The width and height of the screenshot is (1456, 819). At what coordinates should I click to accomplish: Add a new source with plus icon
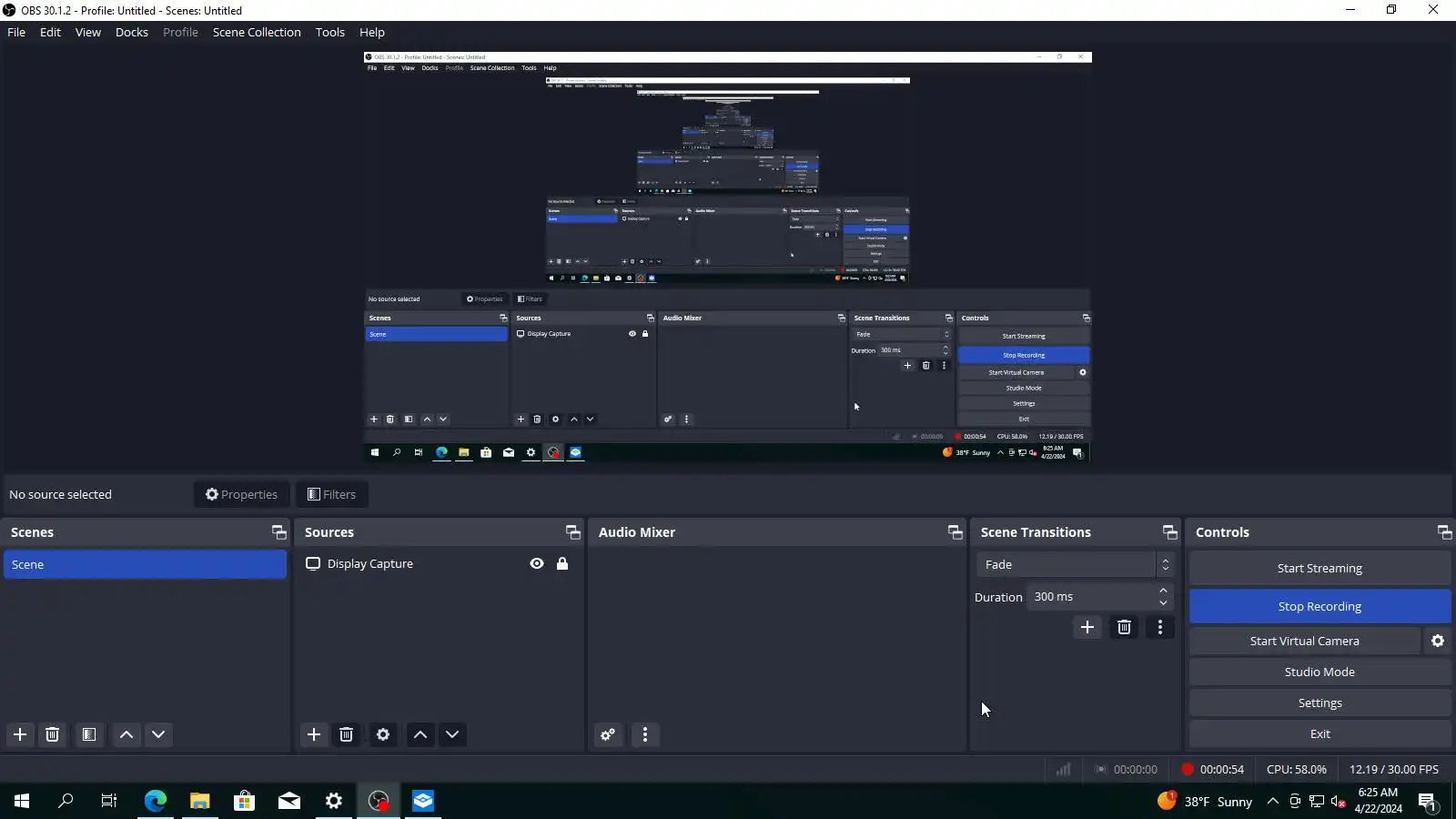click(x=314, y=734)
